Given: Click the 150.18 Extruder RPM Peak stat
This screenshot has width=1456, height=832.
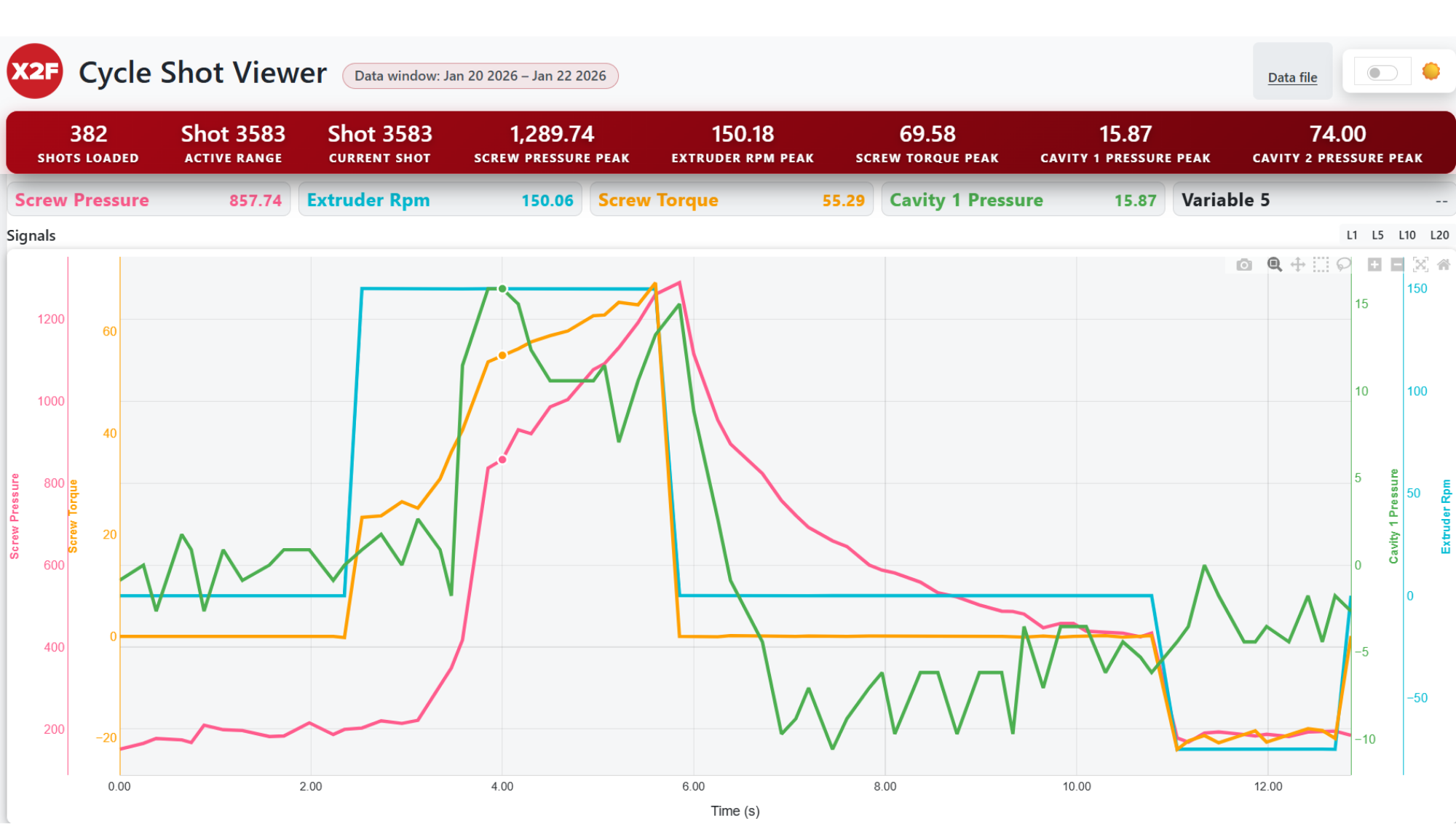Looking at the screenshot, I should [743, 143].
